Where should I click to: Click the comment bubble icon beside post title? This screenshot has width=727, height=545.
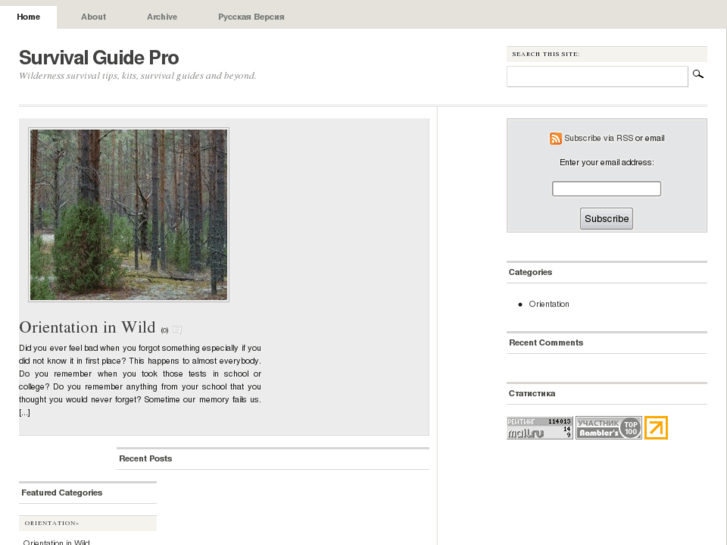point(177,329)
